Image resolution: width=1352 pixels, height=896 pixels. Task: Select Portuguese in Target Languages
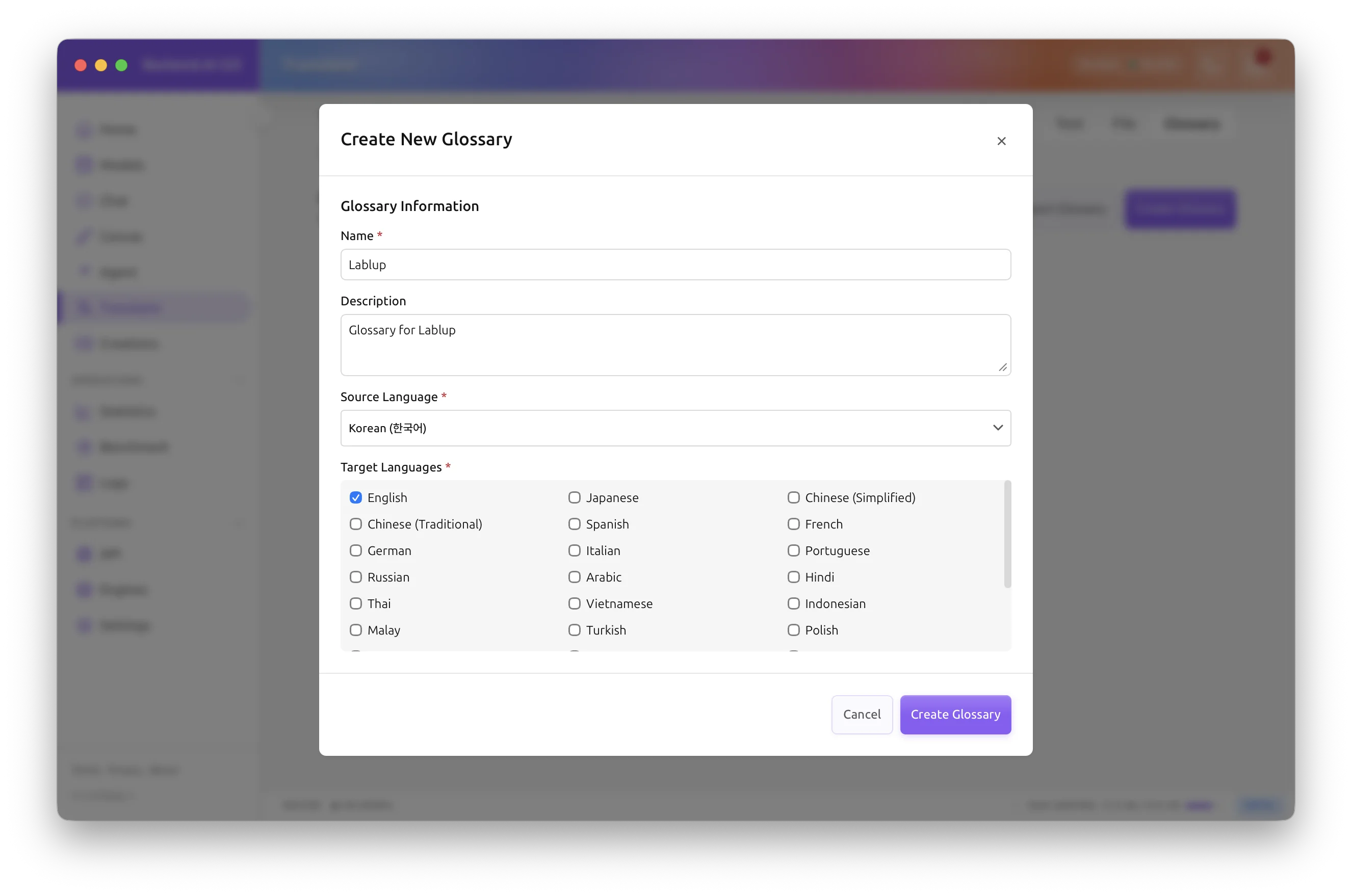pos(793,551)
